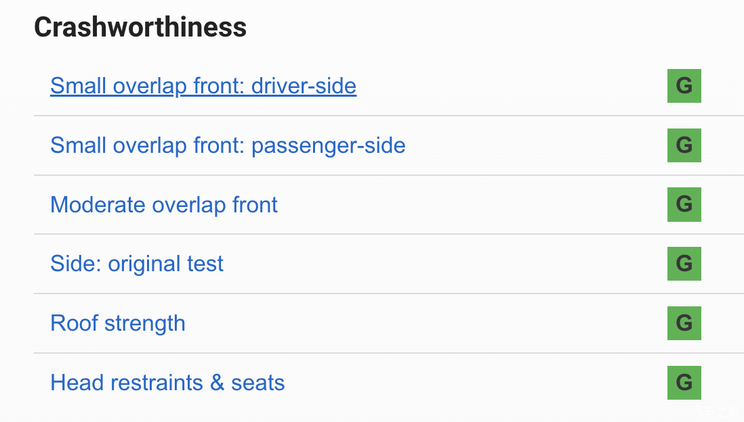Select the Roof strength G rating badge
The width and height of the screenshot is (744, 422).
coord(684,323)
